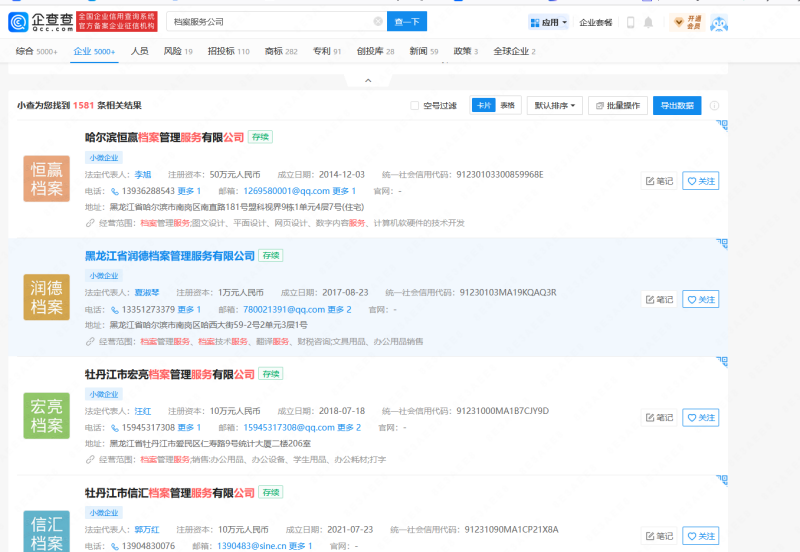Screen dimensions: 800x552
Task: Click the 恒赢档案 orange company logo
Action: click(x=46, y=179)
